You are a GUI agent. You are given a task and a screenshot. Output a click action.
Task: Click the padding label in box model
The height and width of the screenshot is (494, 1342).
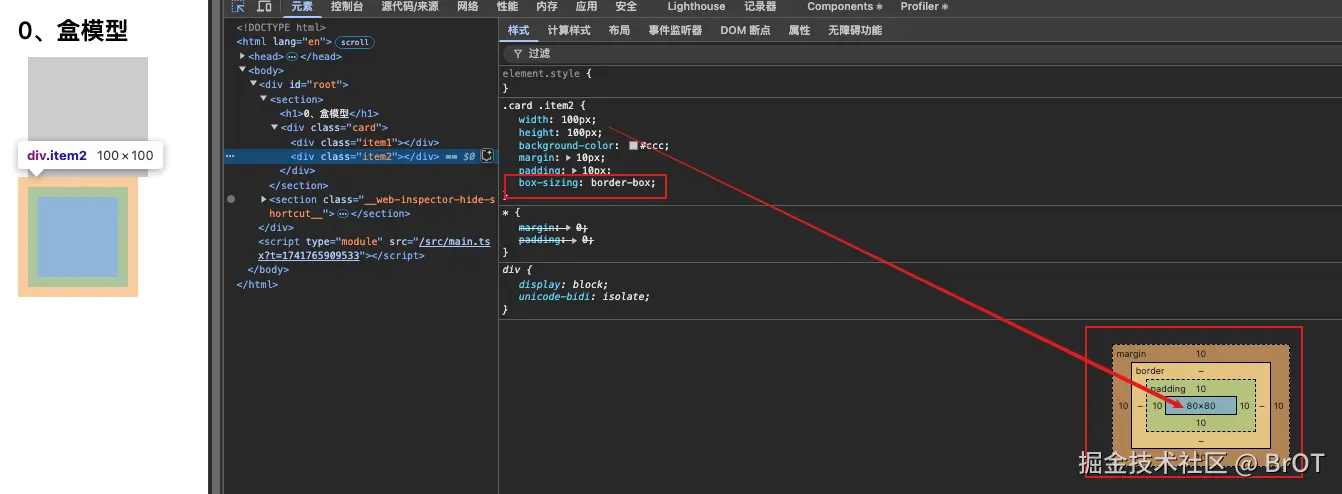tap(1170, 389)
